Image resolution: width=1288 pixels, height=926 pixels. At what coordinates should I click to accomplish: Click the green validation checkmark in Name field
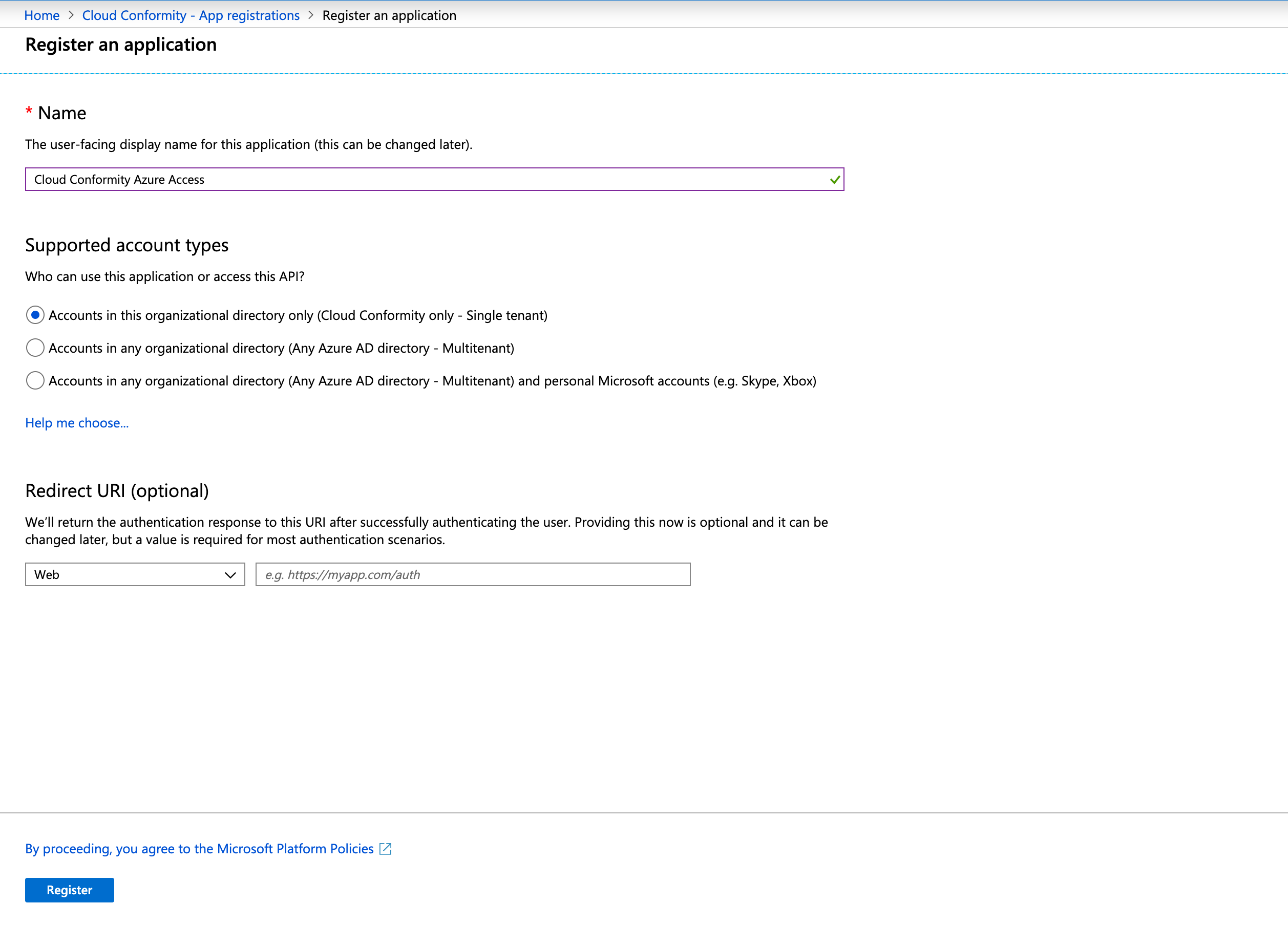tap(835, 179)
